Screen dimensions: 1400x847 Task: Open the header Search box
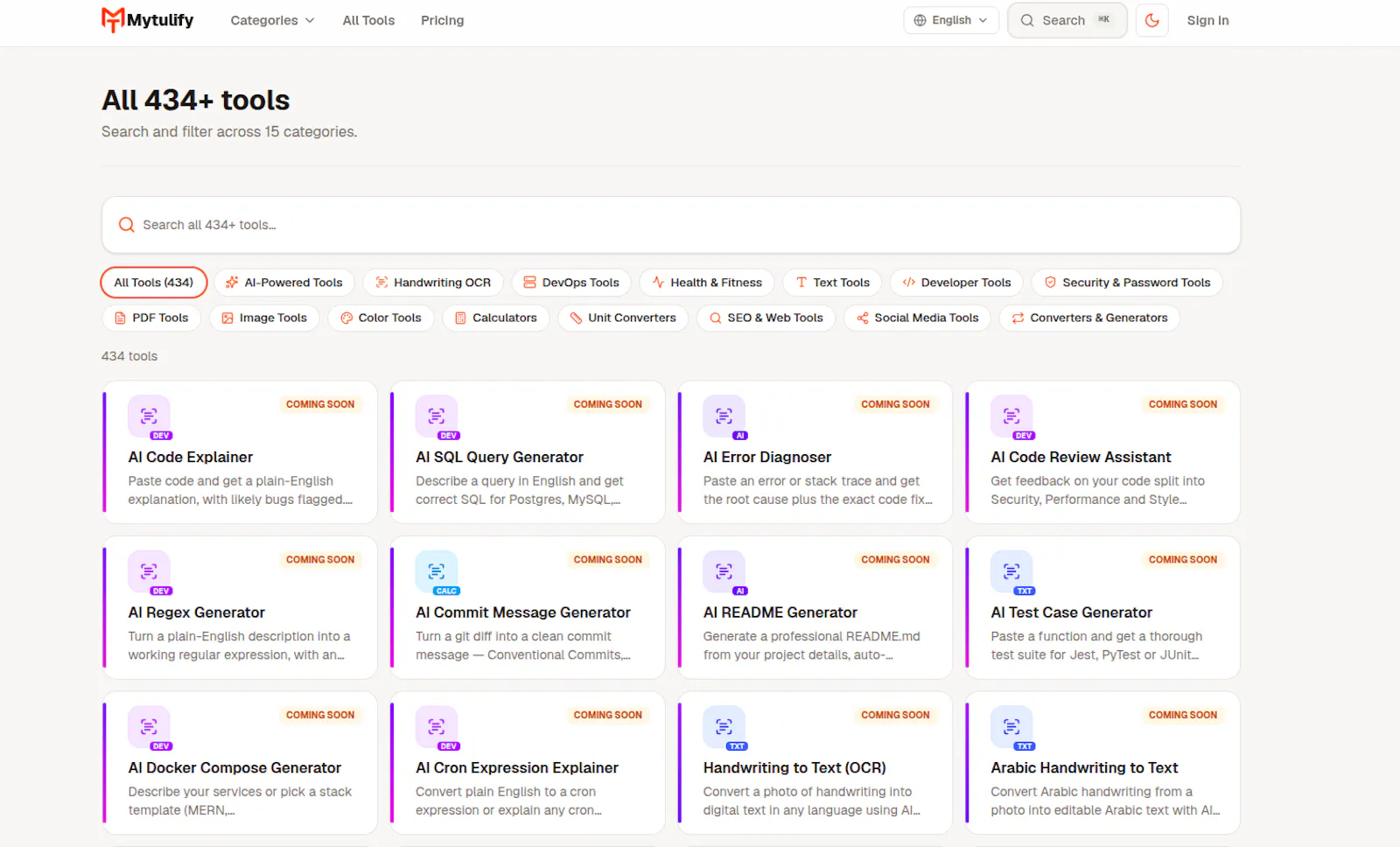1067,20
